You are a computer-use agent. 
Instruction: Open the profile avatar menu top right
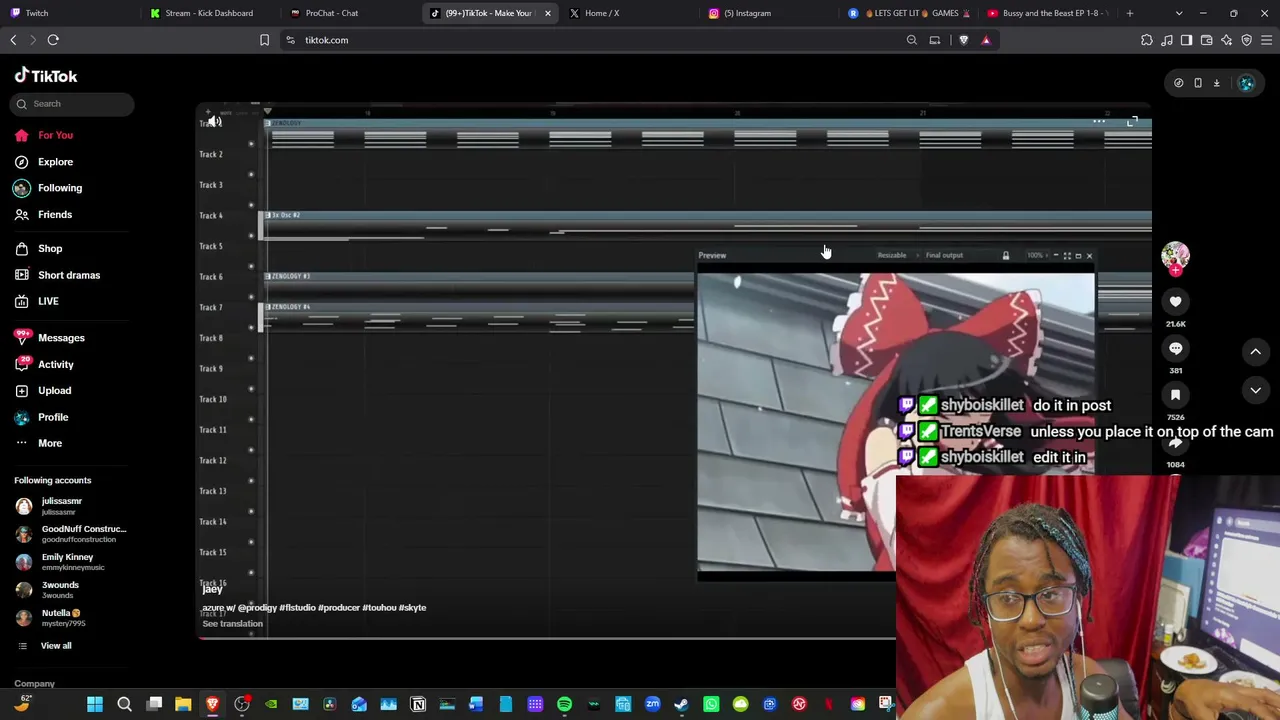[x=1246, y=83]
